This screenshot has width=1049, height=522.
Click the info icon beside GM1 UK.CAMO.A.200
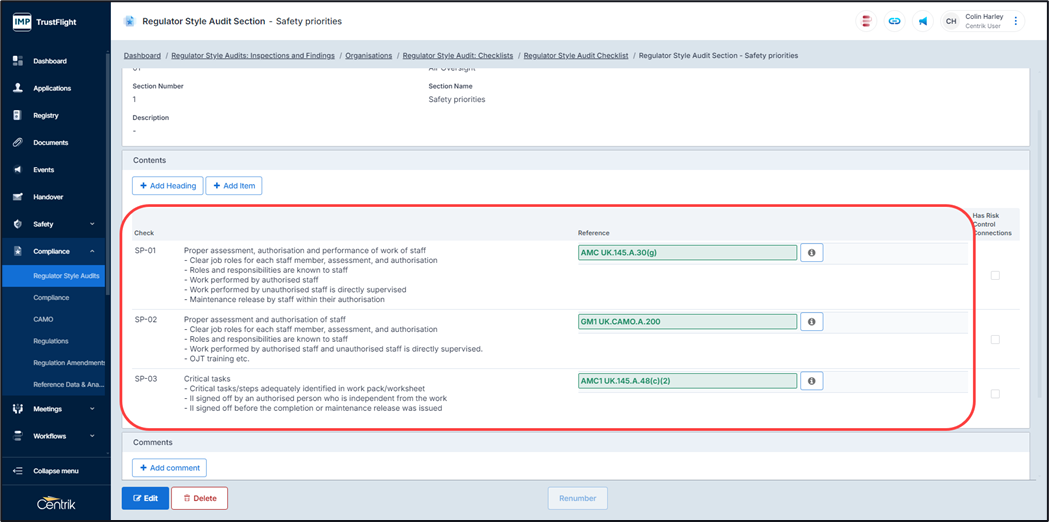811,322
